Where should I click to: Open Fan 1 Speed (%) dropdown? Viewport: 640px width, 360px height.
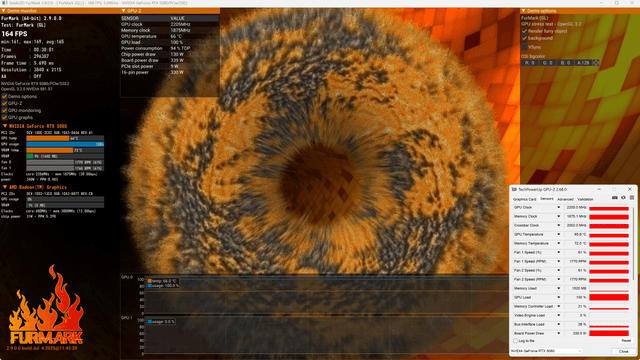558,253
